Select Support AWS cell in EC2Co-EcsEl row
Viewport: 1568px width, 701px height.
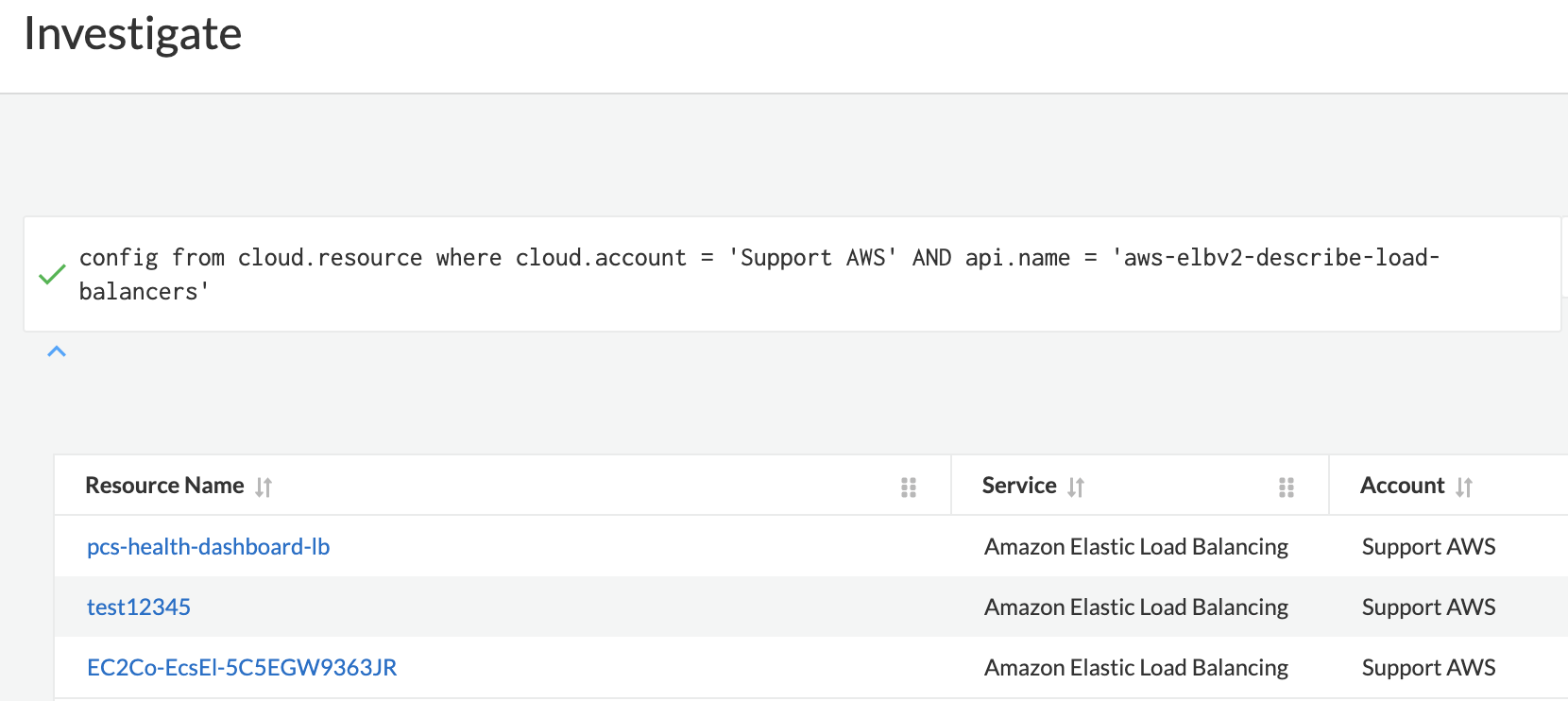click(1428, 668)
